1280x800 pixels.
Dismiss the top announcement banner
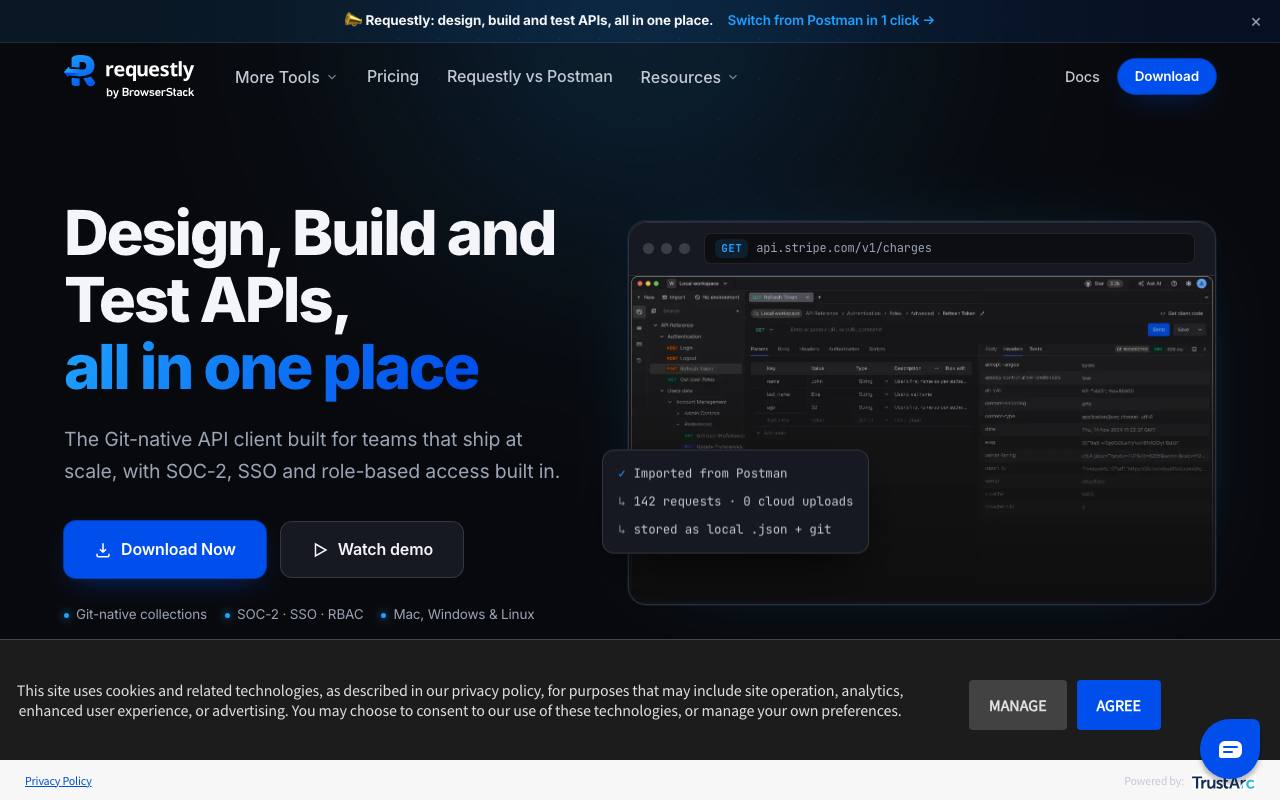tap(1256, 21)
